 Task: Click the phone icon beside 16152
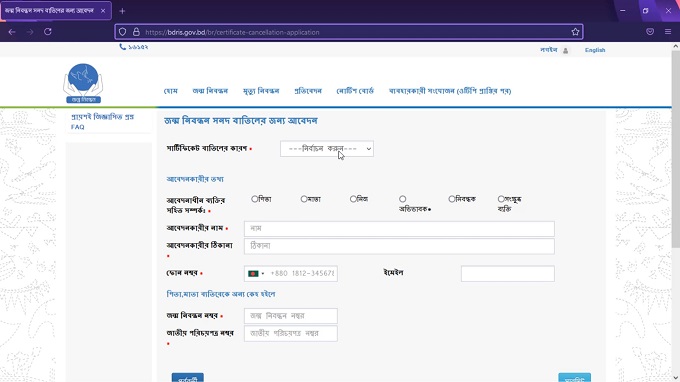point(123,47)
